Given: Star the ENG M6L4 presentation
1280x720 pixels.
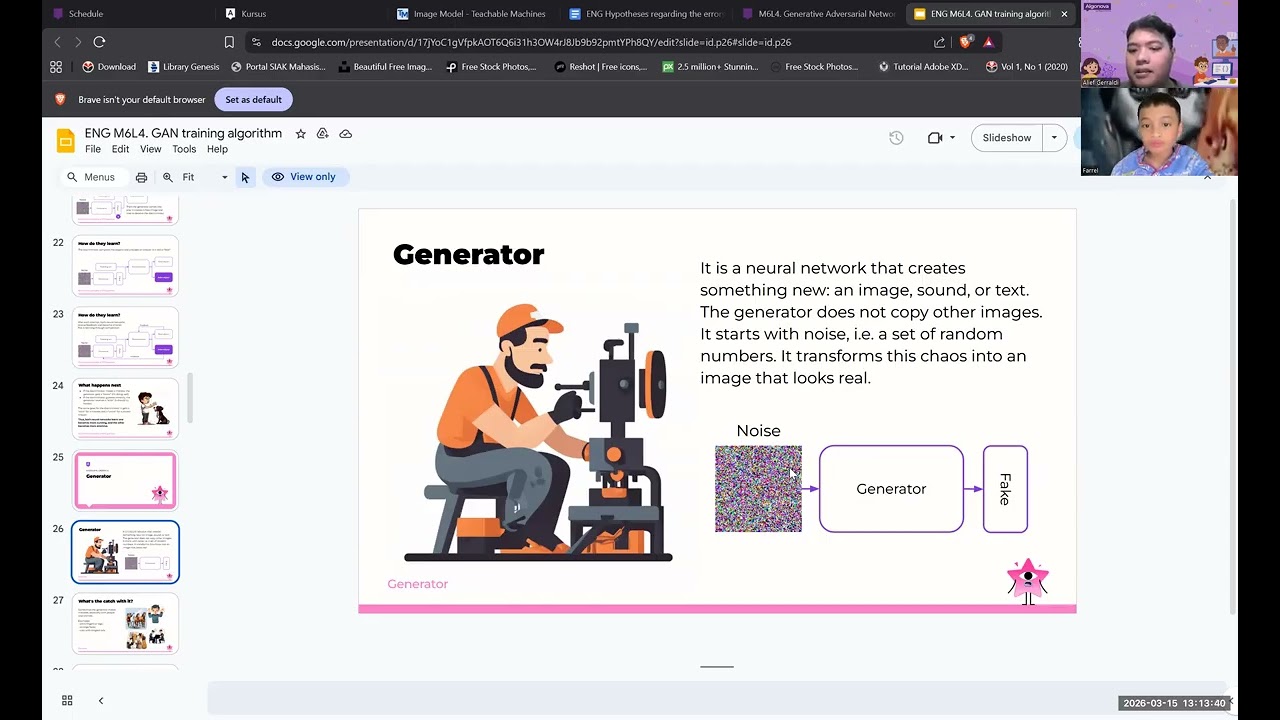Looking at the screenshot, I should pos(300,134).
